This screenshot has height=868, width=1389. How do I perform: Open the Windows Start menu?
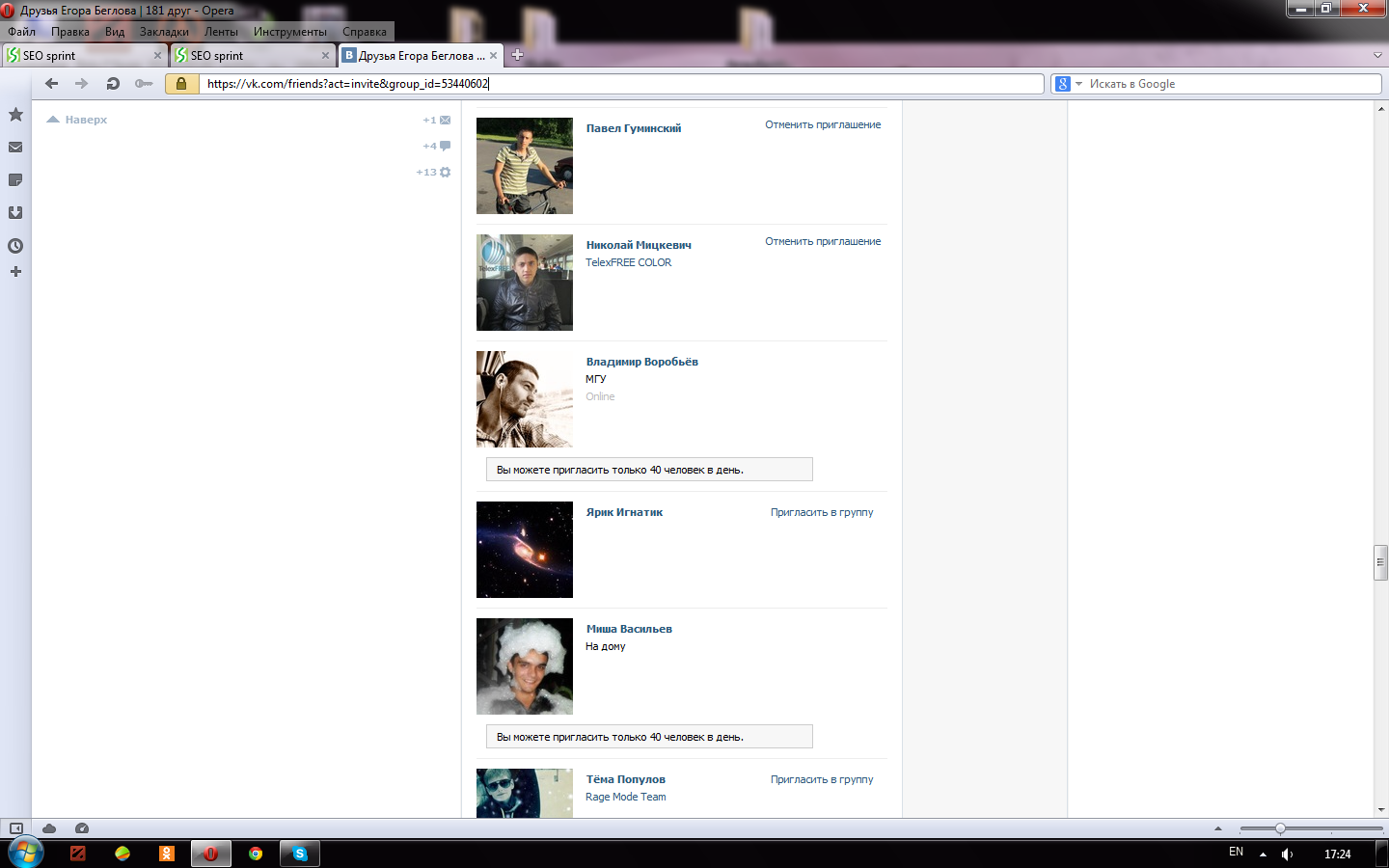point(25,853)
